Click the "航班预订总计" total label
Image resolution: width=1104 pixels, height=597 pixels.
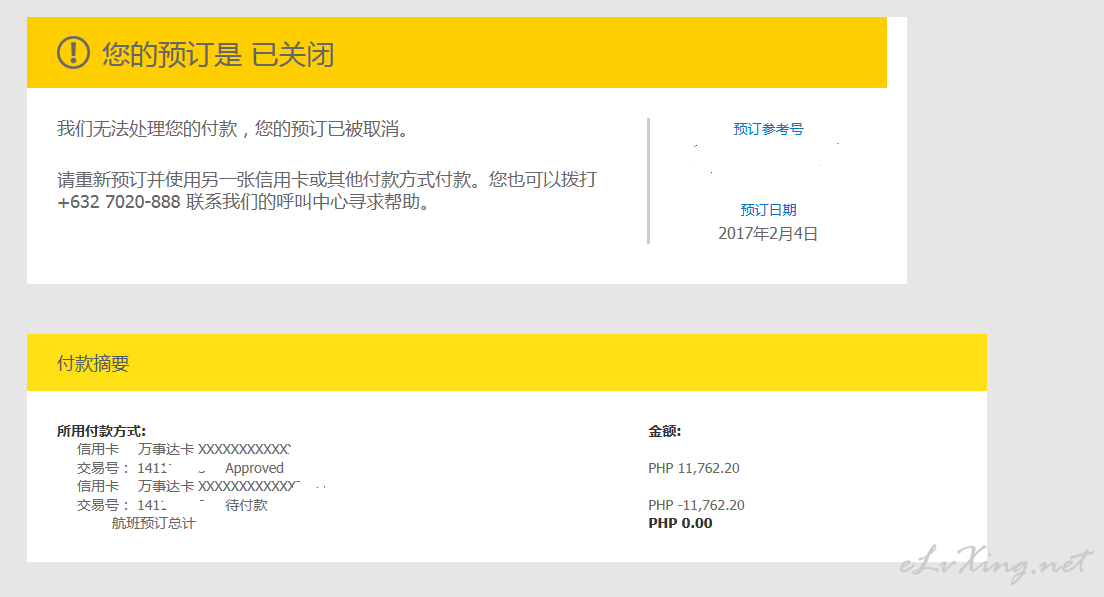click(x=153, y=523)
